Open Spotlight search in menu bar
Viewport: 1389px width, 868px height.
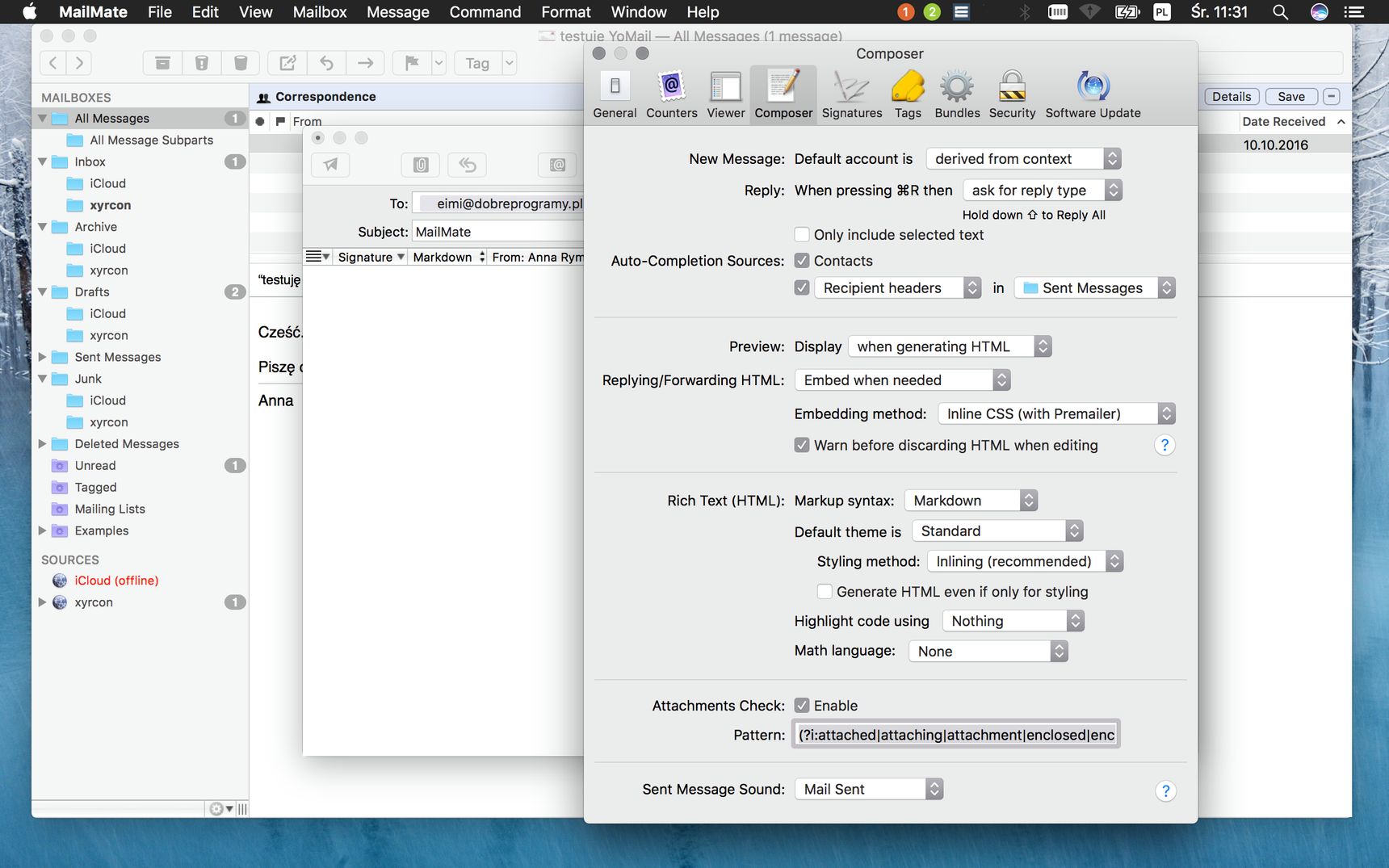1280,12
